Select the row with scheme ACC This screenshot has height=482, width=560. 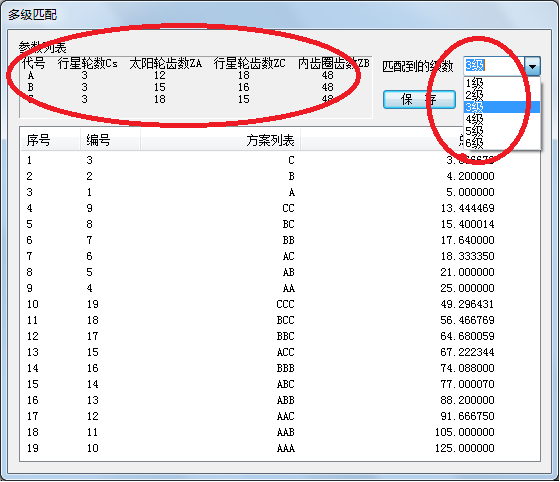(x=280, y=352)
